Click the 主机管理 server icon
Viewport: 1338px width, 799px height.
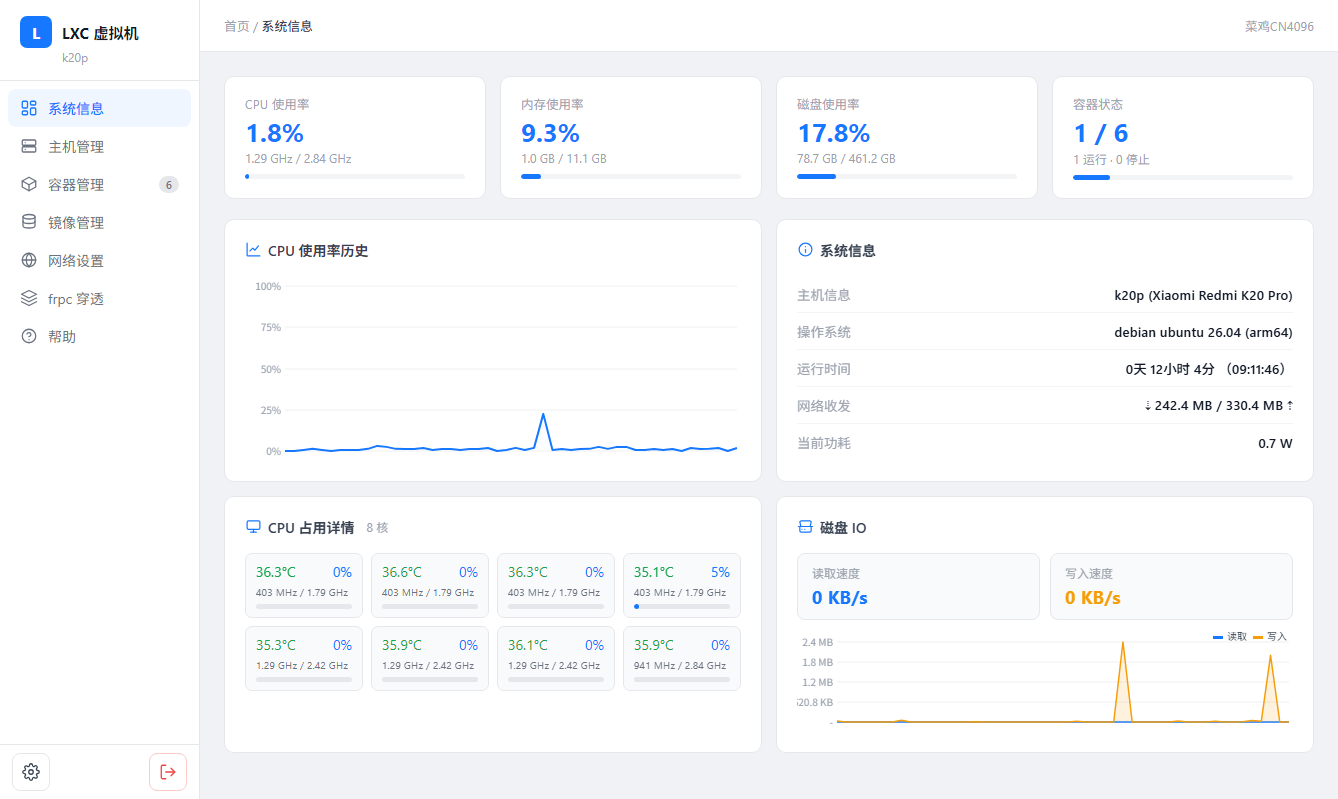29,147
